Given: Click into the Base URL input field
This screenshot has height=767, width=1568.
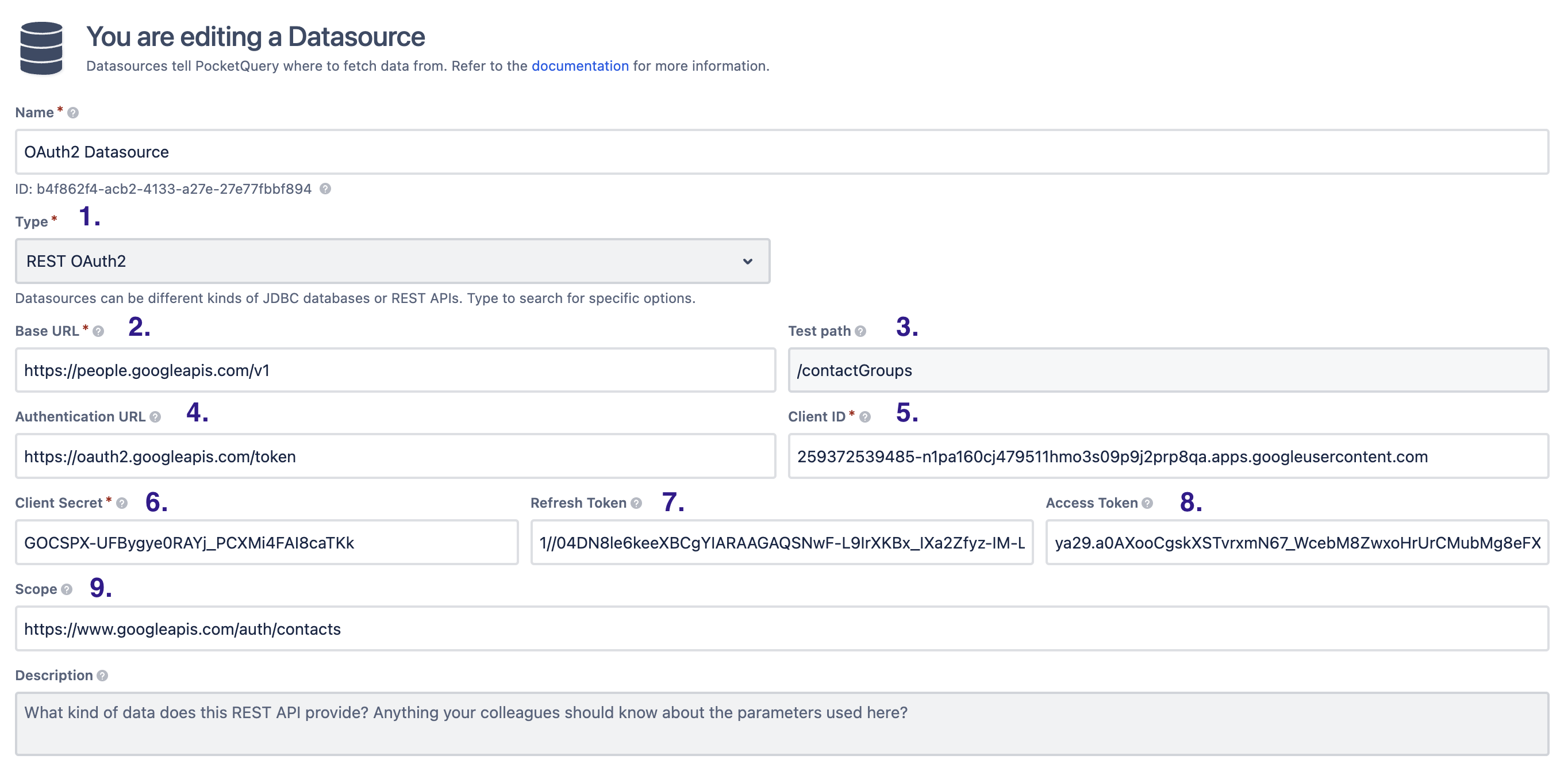Looking at the screenshot, I should click(395, 370).
